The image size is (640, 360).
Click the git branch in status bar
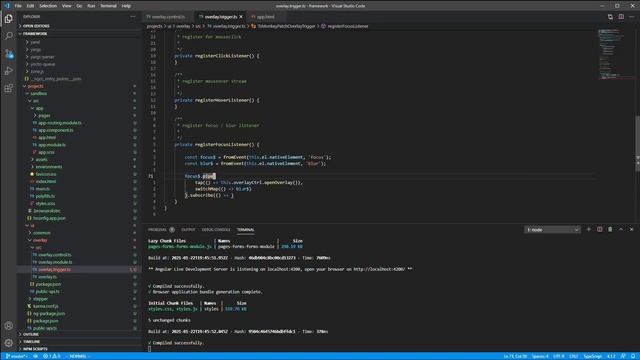[x=16, y=356]
